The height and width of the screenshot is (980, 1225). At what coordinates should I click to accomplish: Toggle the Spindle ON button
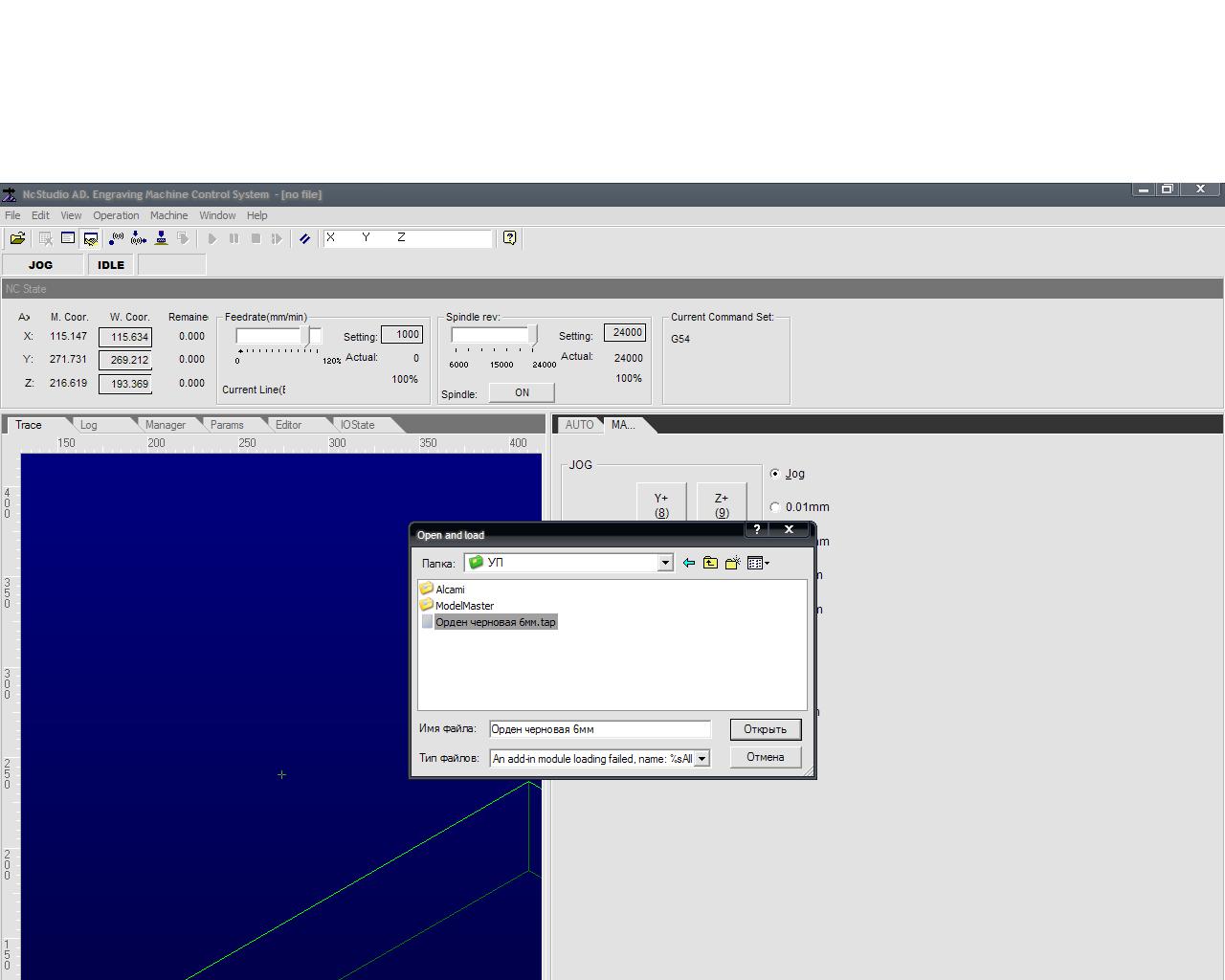coord(522,392)
